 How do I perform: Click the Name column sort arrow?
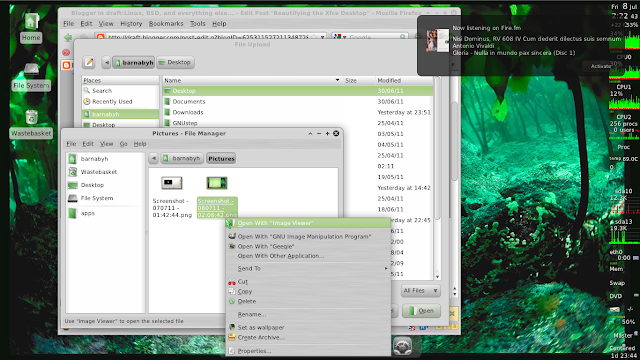pyautogui.click(x=337, y=80)
